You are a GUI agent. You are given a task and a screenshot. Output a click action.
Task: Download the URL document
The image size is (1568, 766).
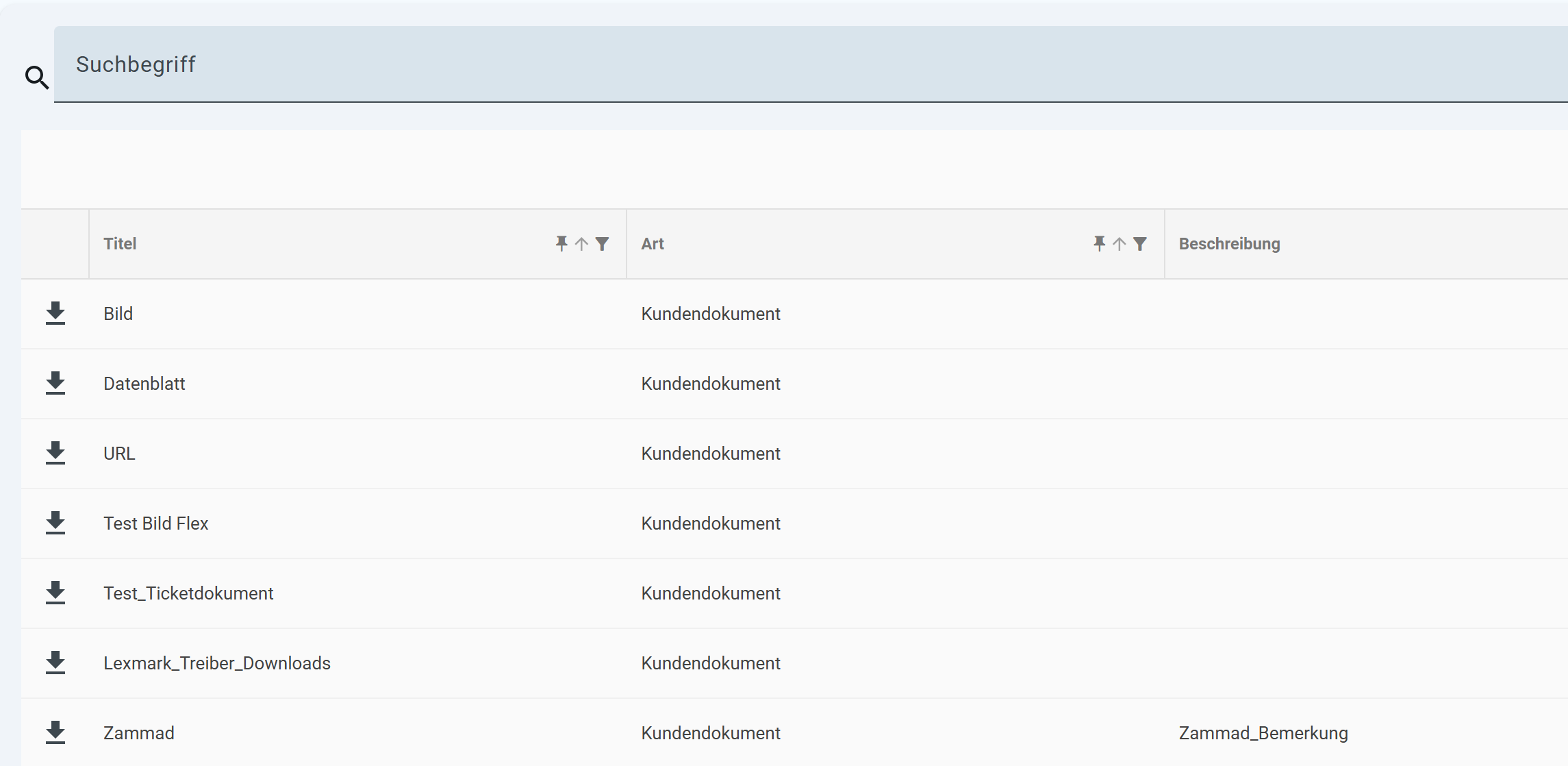click(x=55, y=453)
